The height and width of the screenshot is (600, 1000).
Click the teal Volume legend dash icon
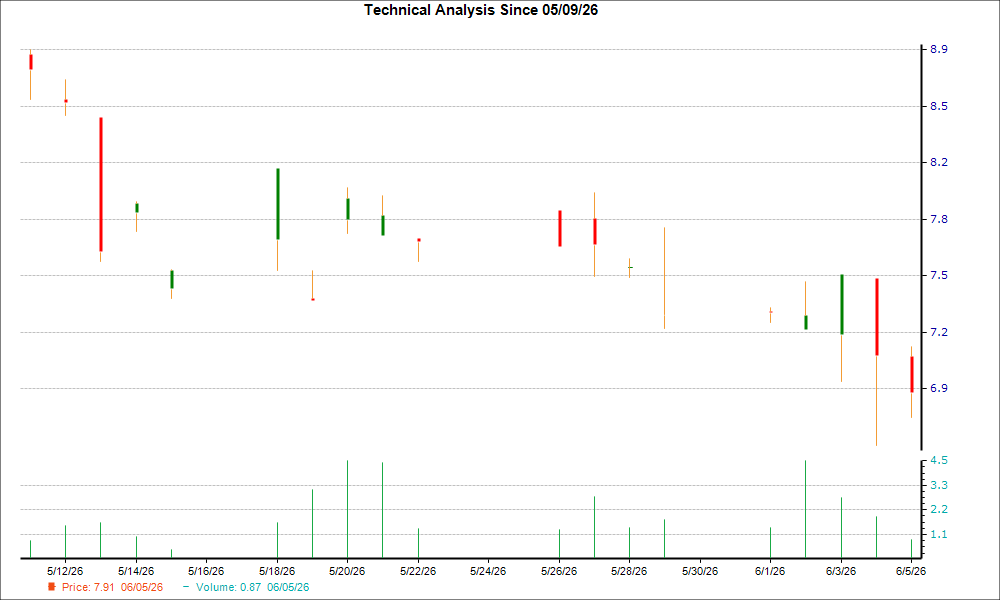[x=186, y=587]
